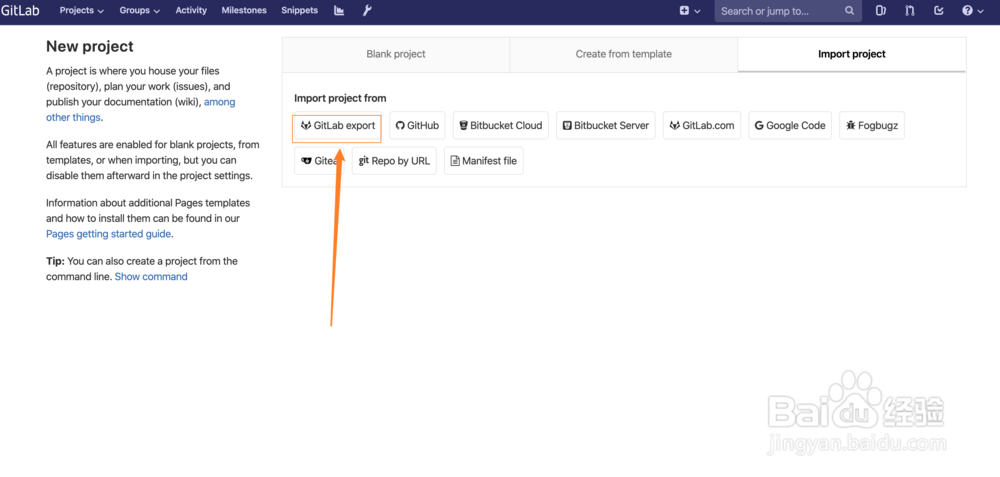Switch to the Blank project tab
Screen dimensions: 1000x477
point(396,54)
